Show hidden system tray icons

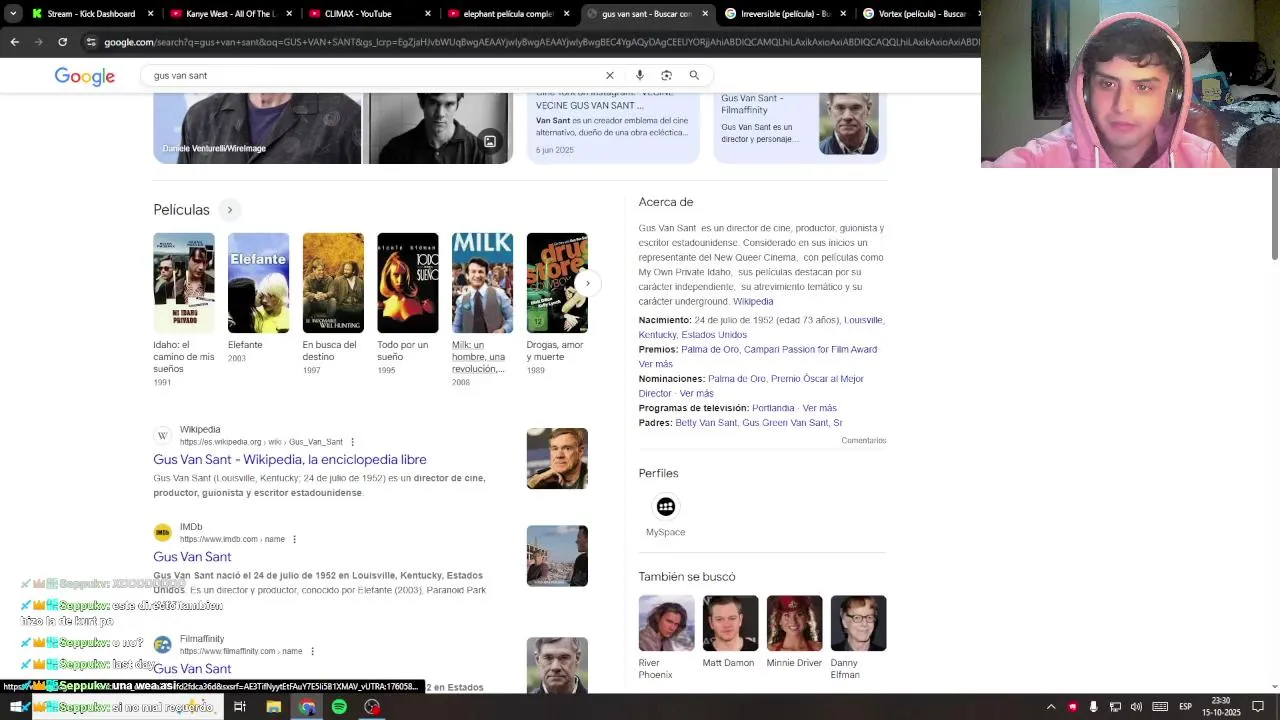[1051, 707]
